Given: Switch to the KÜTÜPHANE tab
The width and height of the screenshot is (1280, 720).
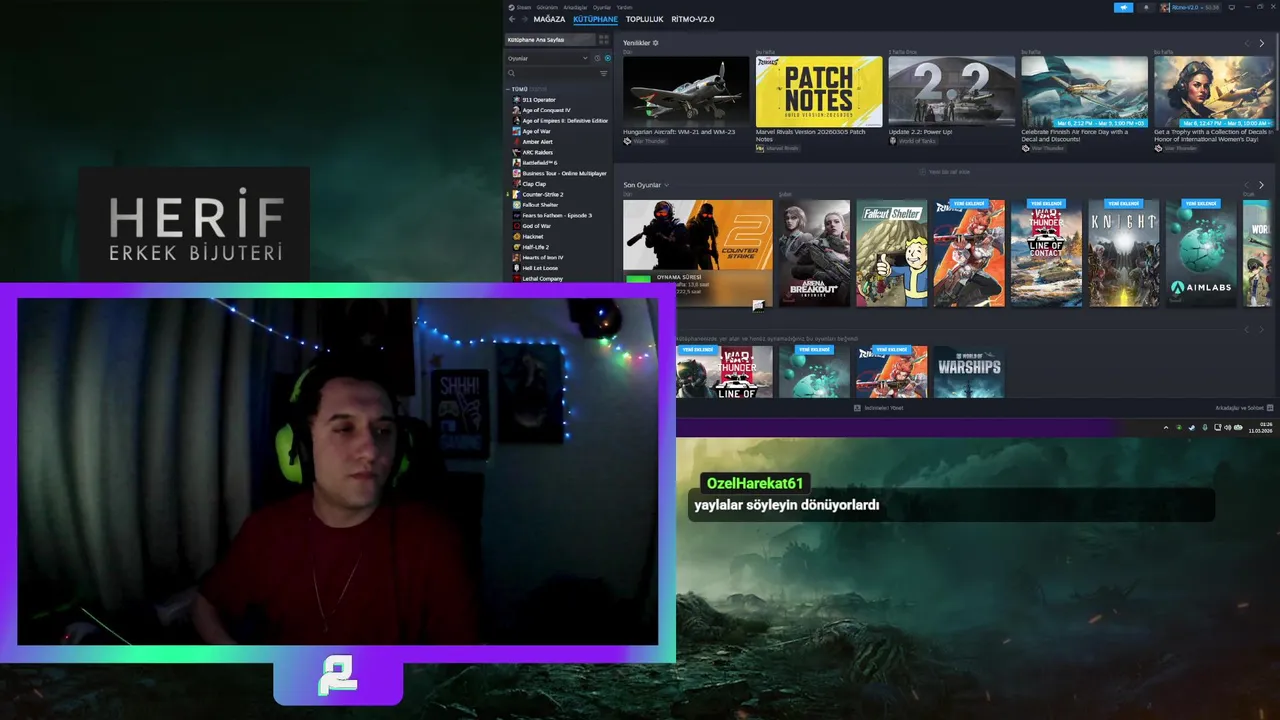Looking at the screenshot, I should (595, 19).
